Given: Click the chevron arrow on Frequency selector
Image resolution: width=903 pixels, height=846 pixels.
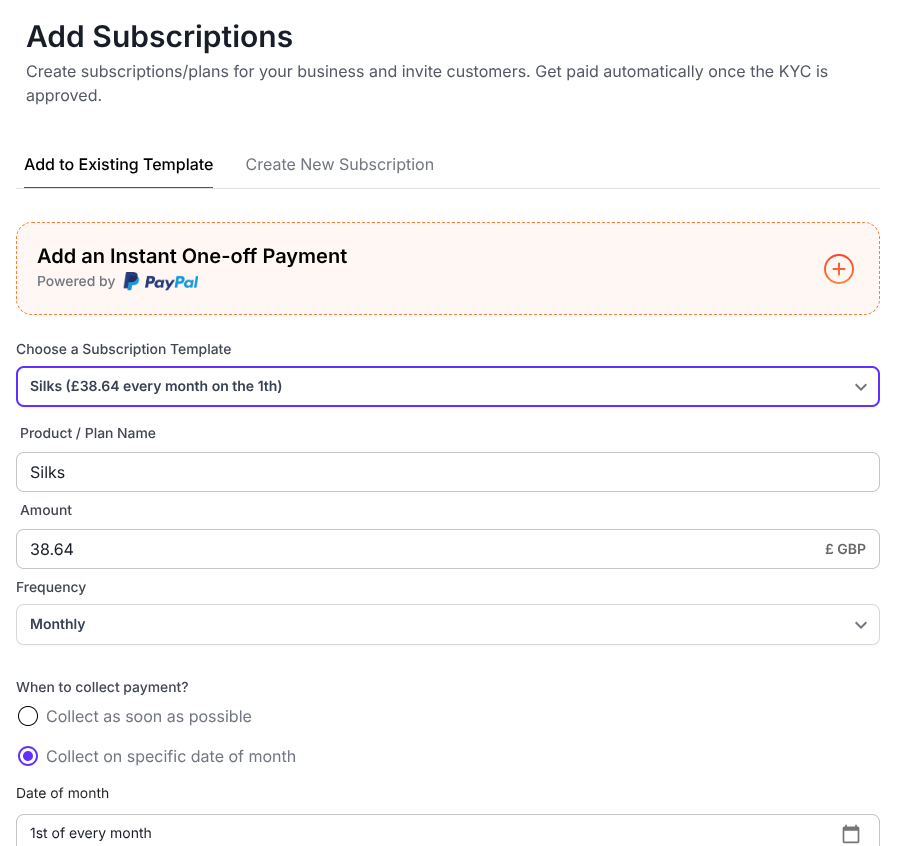Looking at the screenshot, I should point(860,625).
